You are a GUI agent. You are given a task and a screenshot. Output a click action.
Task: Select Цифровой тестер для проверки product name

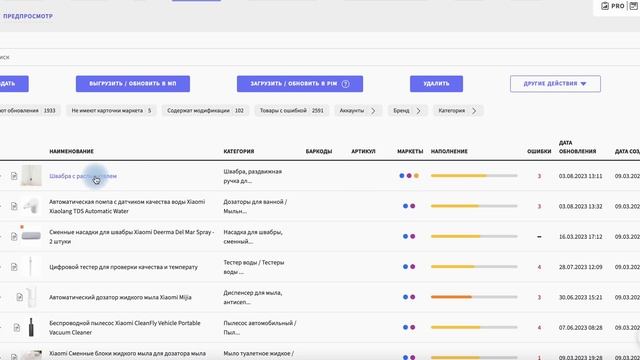pos(123,267)
